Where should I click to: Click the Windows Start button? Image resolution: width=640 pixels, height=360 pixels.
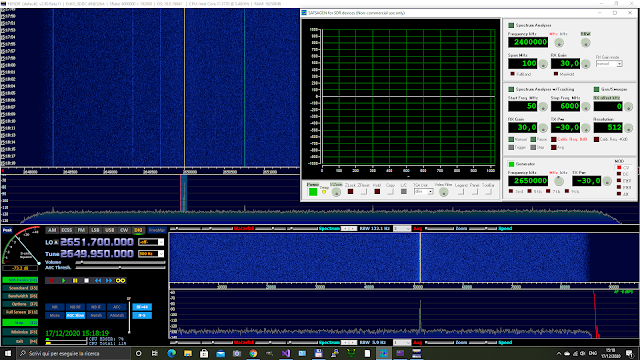(8, 353)
